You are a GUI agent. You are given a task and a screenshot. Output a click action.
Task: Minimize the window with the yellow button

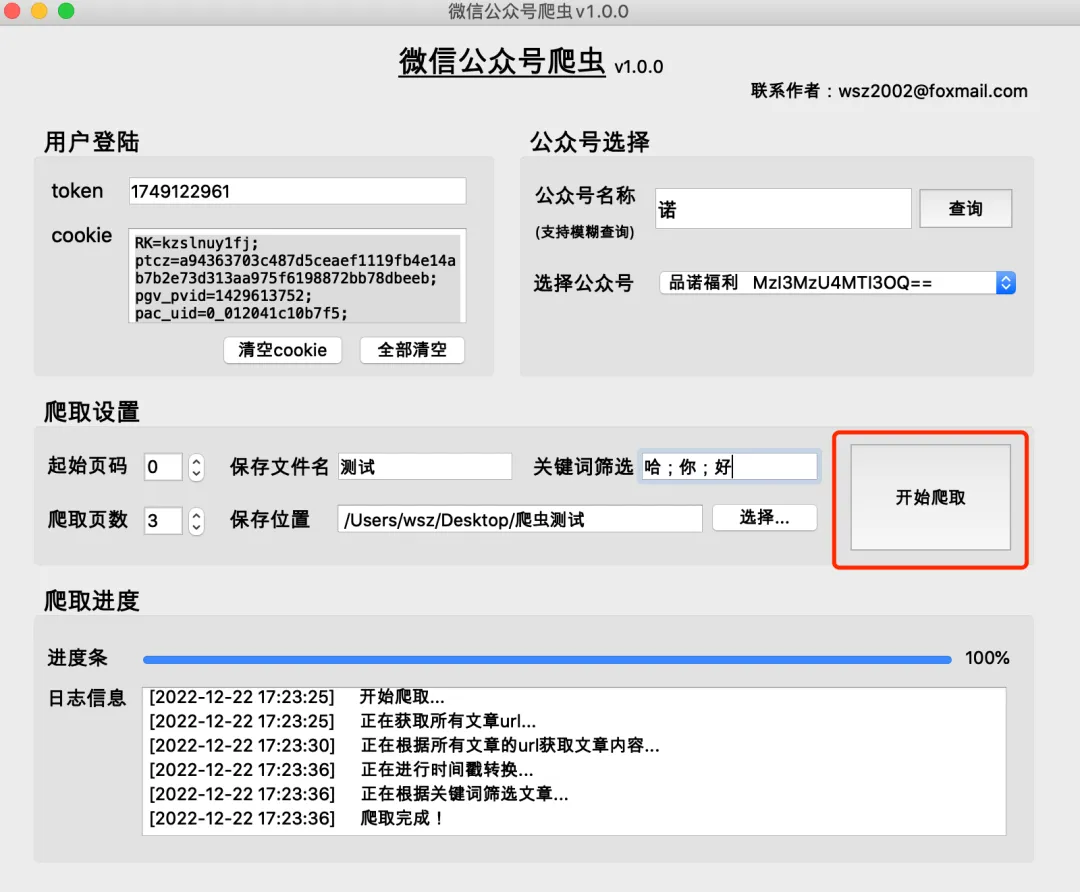[39, 10]
